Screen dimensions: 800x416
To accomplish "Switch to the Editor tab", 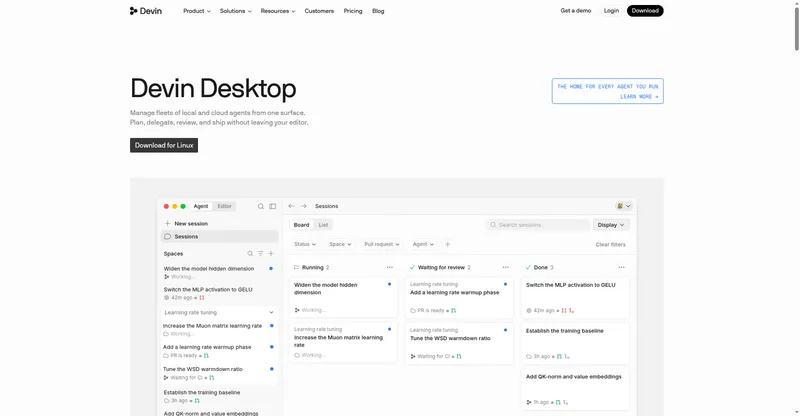I will click(x=224, y=206).
